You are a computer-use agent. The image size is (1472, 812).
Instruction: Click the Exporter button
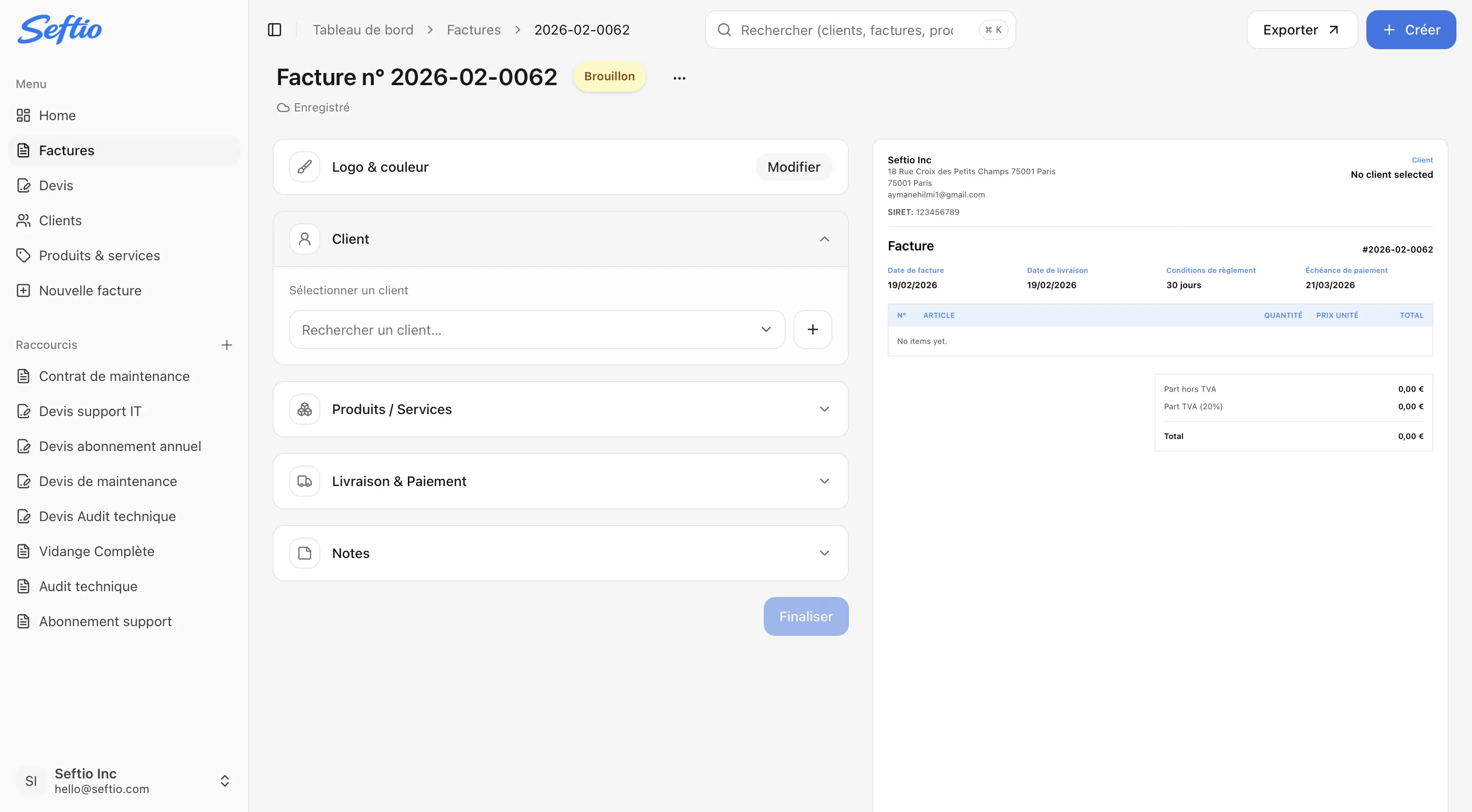(x=1302, y=29)
